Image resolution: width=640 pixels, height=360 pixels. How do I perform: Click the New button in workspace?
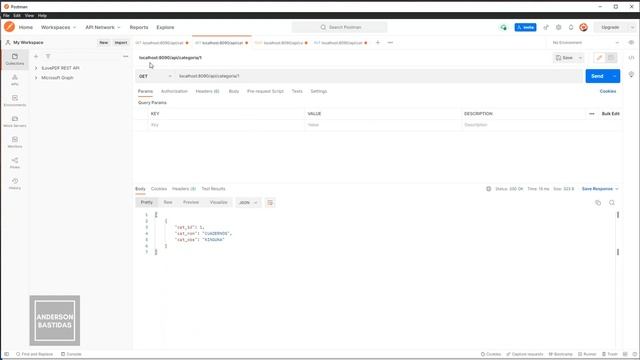coord(104,42)
